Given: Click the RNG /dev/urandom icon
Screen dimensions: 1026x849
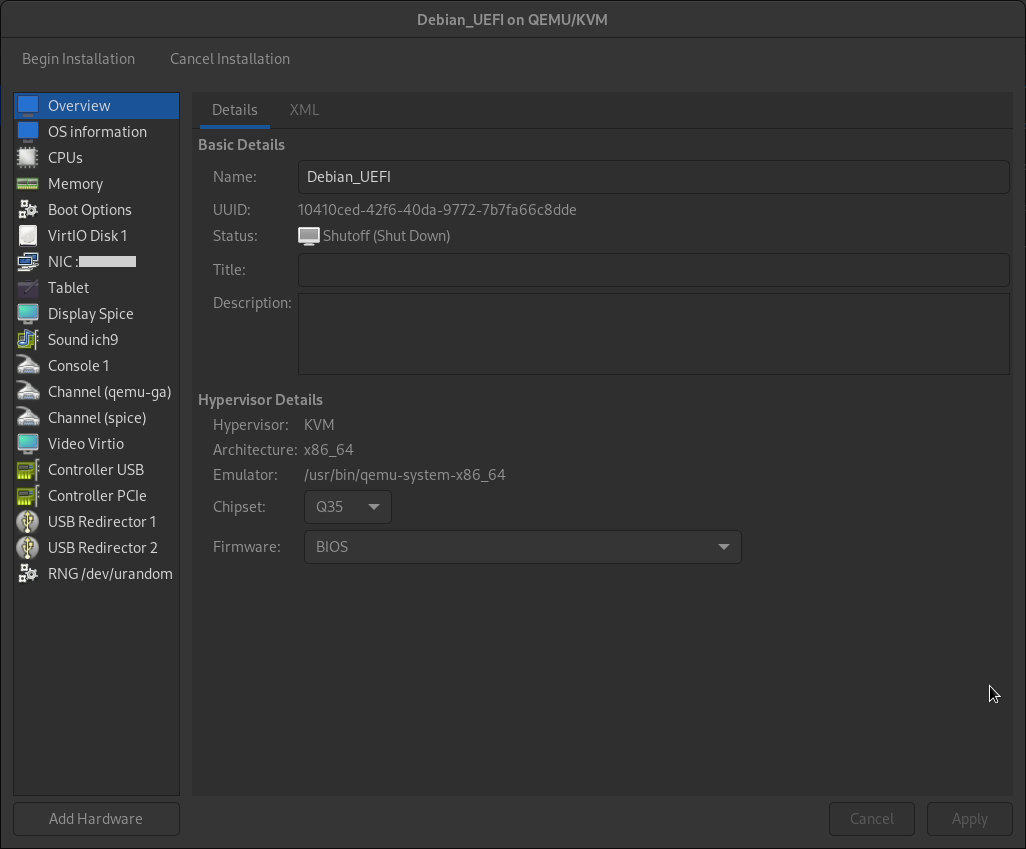Looking at the screenshot, I should (x=28, y=574).
